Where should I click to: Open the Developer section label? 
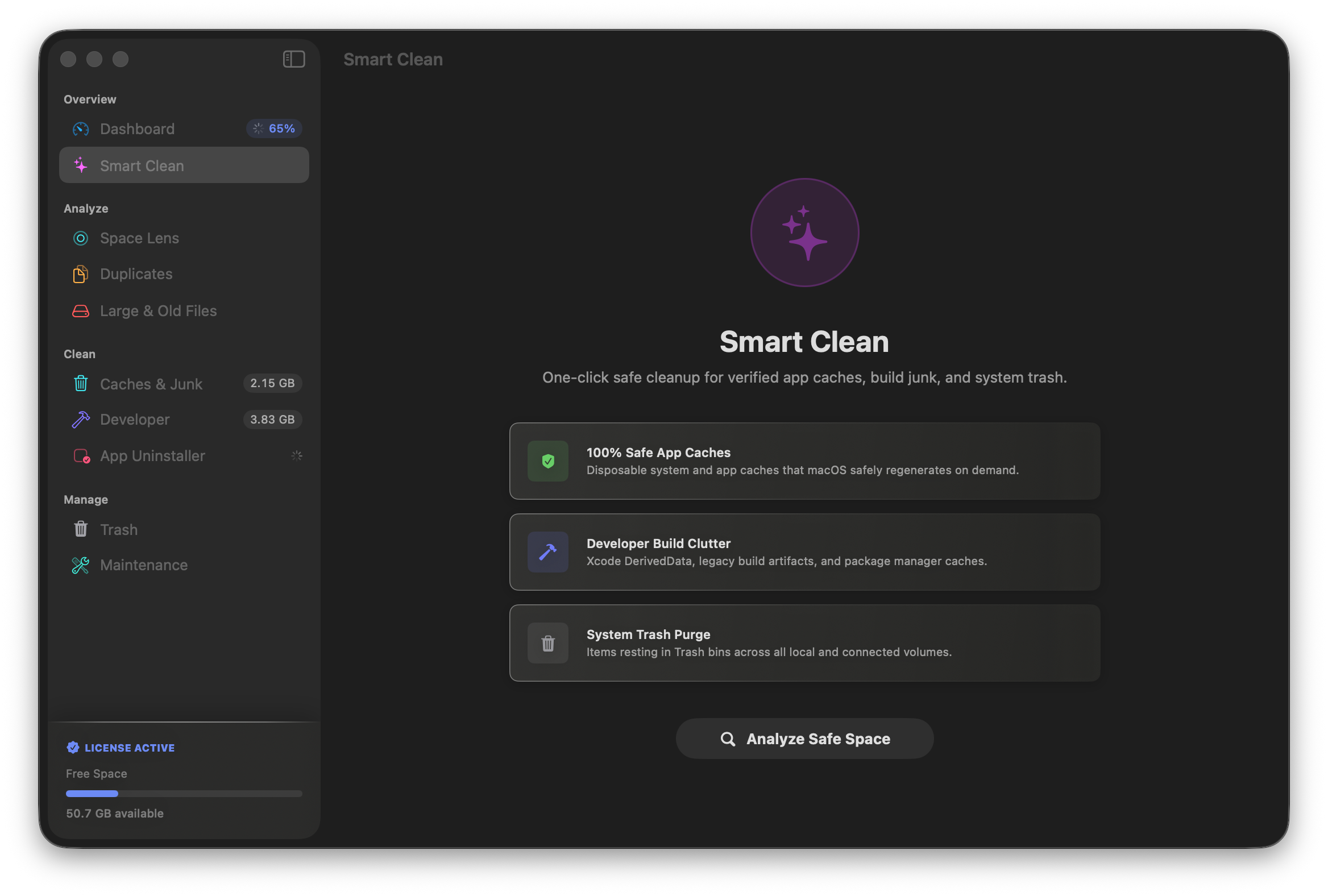coord(135,420)
